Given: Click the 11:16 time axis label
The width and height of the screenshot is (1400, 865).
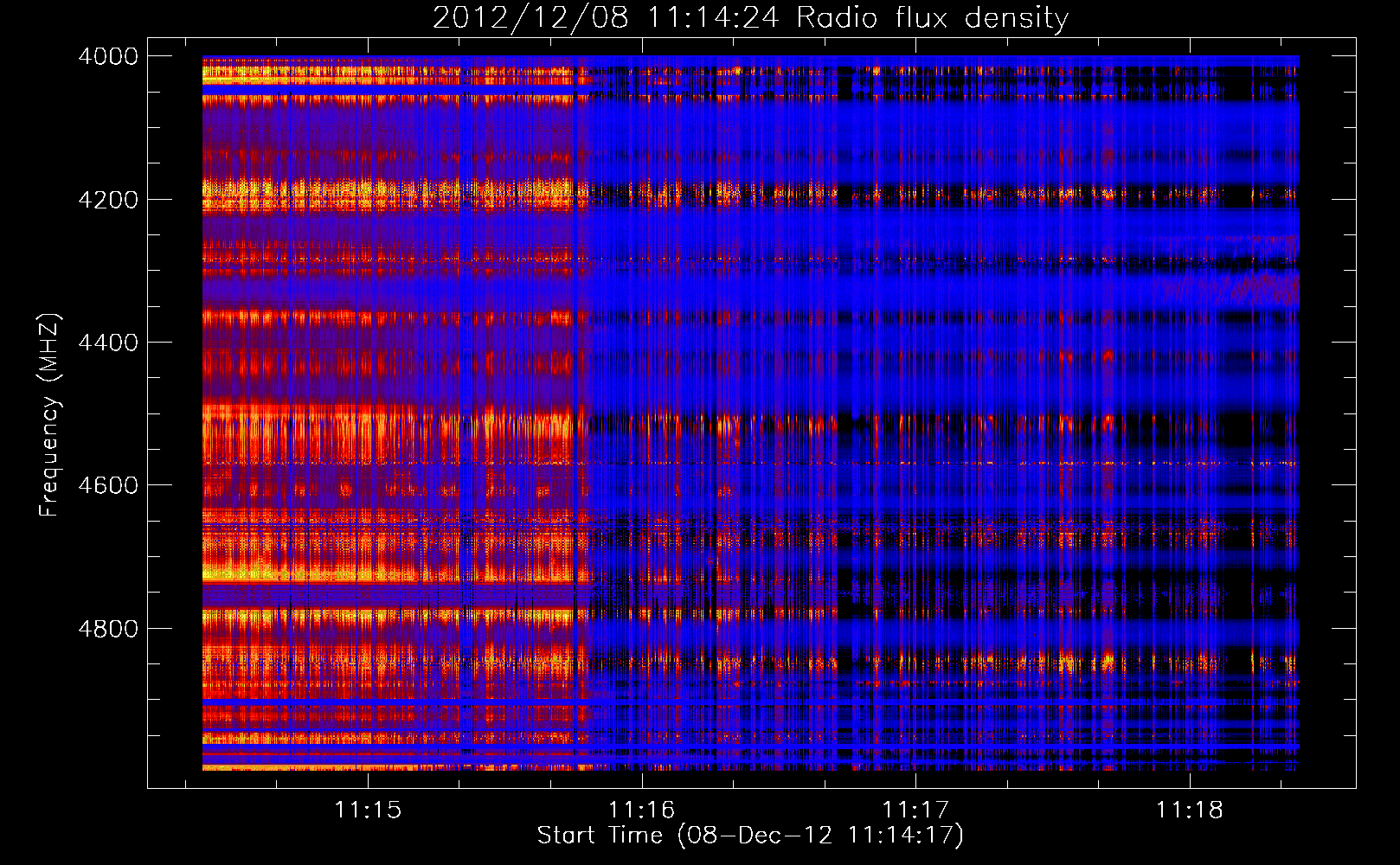Looking at the screenshot, I should [x=642, y=811].
